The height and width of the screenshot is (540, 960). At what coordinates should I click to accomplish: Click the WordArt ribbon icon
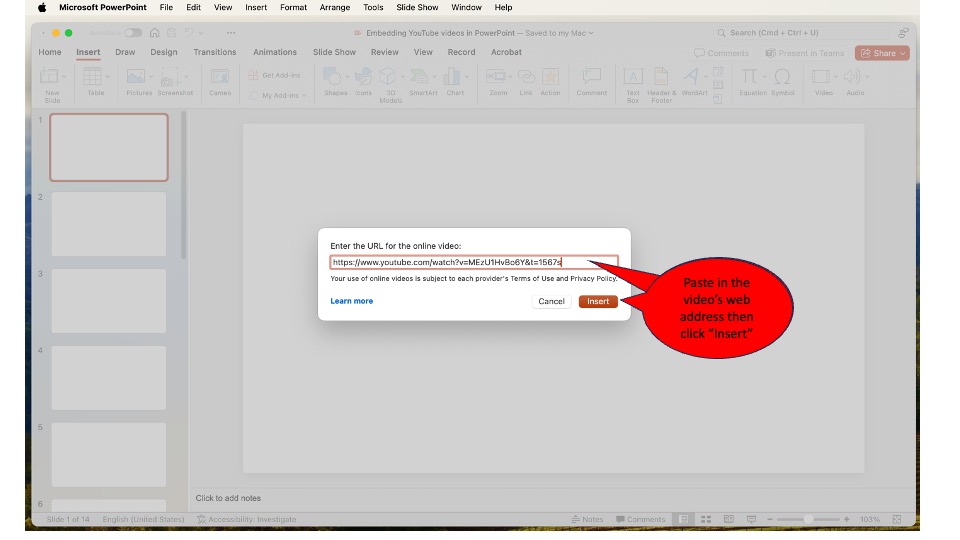691,77
